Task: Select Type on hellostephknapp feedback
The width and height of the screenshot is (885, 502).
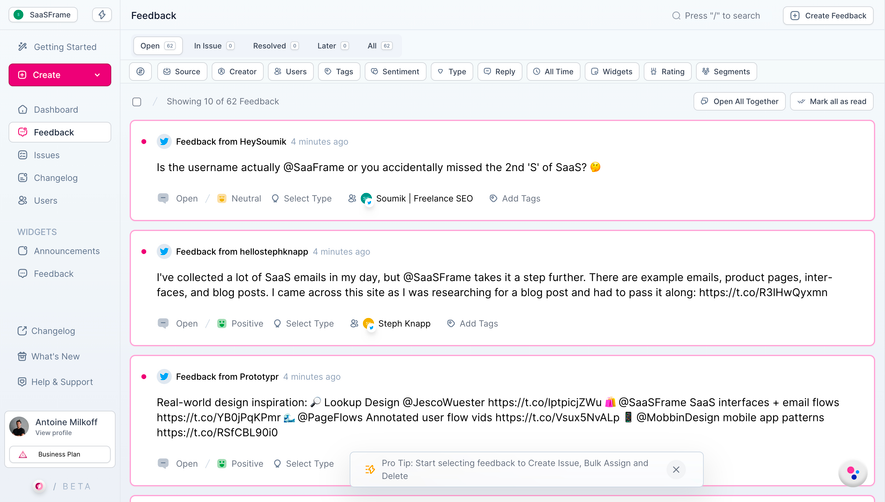Action: pos(304,324)
